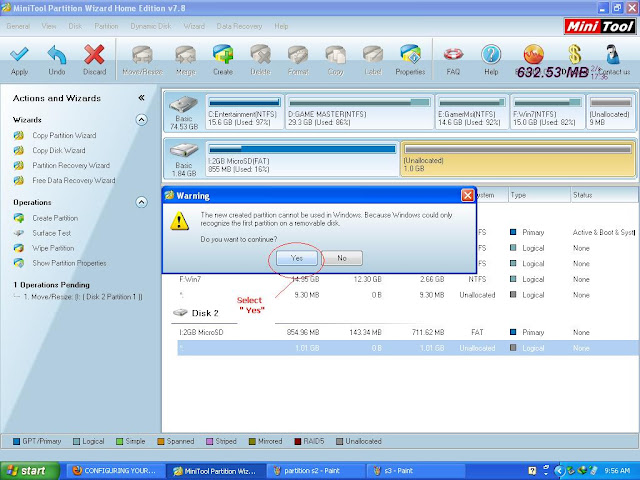640x480 pixels.
Task: Click the Copy Disk Wizard icon
Action: (x=19, y=151)
